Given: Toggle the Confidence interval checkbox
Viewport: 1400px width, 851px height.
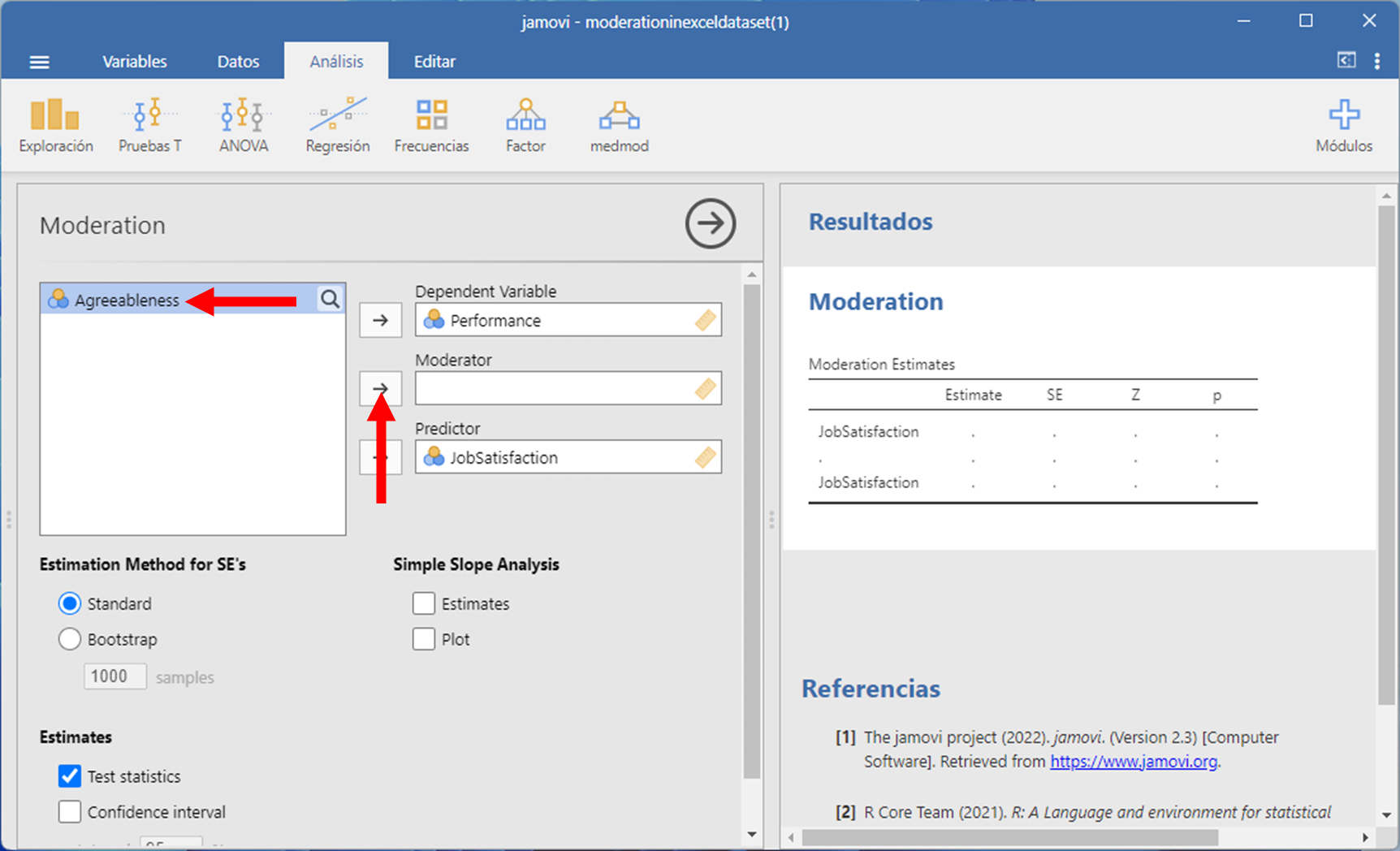Looking at the screenshot, I should pyautogui.click(x=70, y=812).
